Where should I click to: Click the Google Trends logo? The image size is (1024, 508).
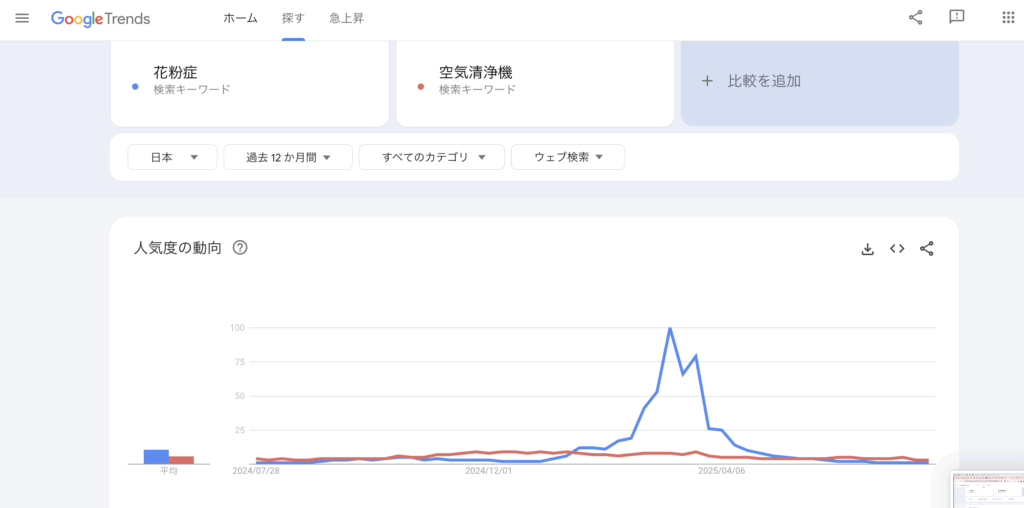(101, 19)
